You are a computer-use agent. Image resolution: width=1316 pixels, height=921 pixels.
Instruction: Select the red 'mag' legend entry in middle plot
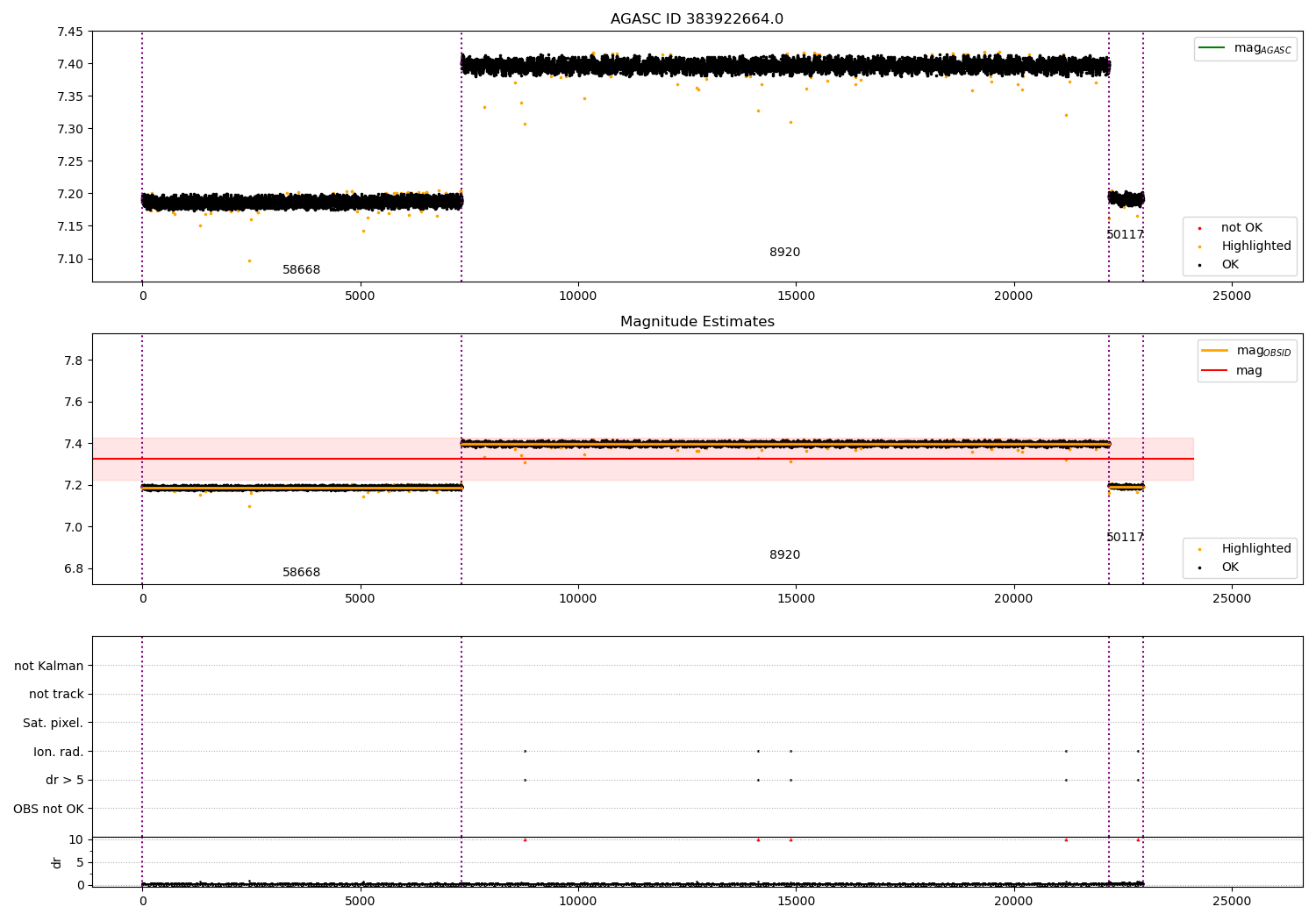[1232, 371]
